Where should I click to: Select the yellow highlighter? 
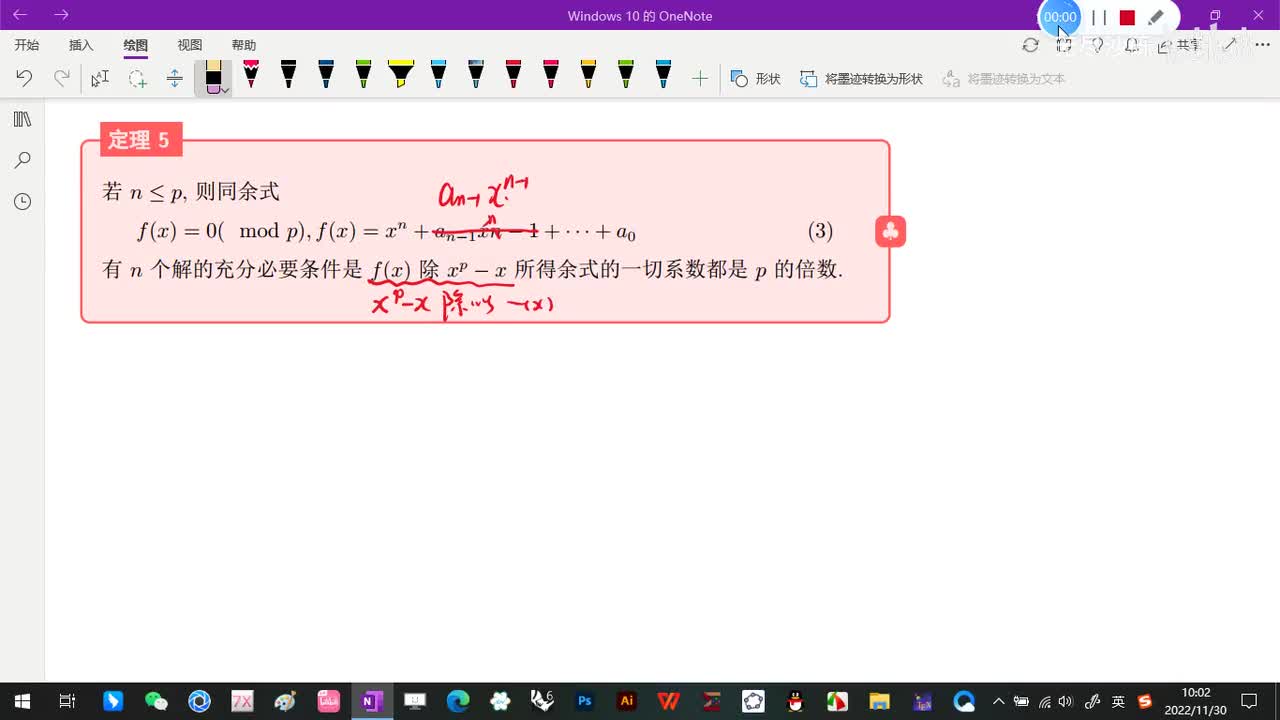coord(401,74)
